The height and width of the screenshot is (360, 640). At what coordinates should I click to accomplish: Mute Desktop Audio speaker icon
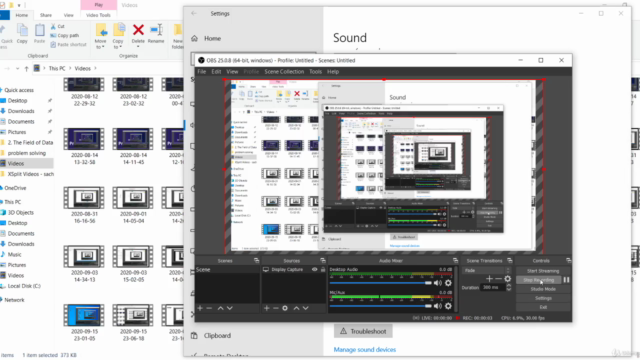(x=438, y=283)
